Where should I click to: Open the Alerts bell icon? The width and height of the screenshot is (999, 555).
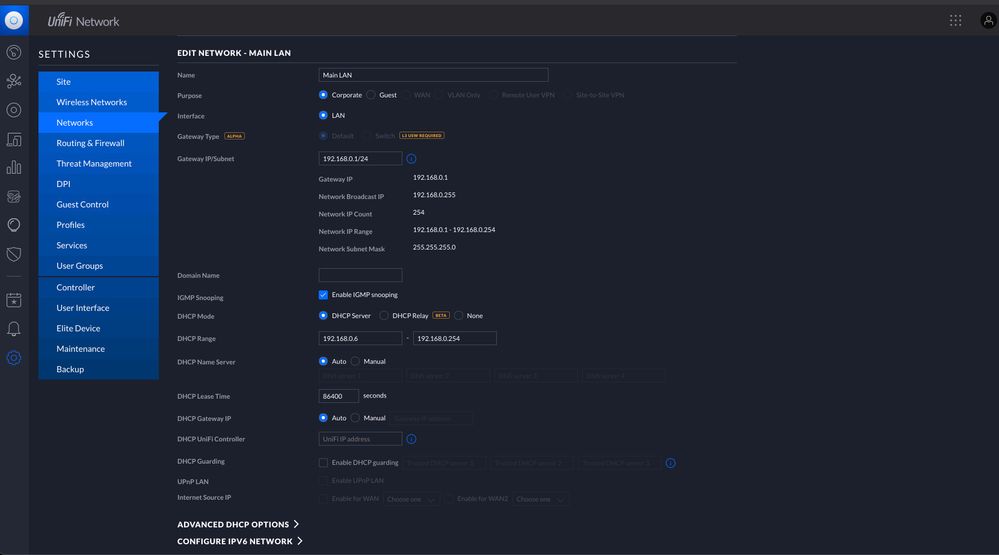[x=14, y=329]
